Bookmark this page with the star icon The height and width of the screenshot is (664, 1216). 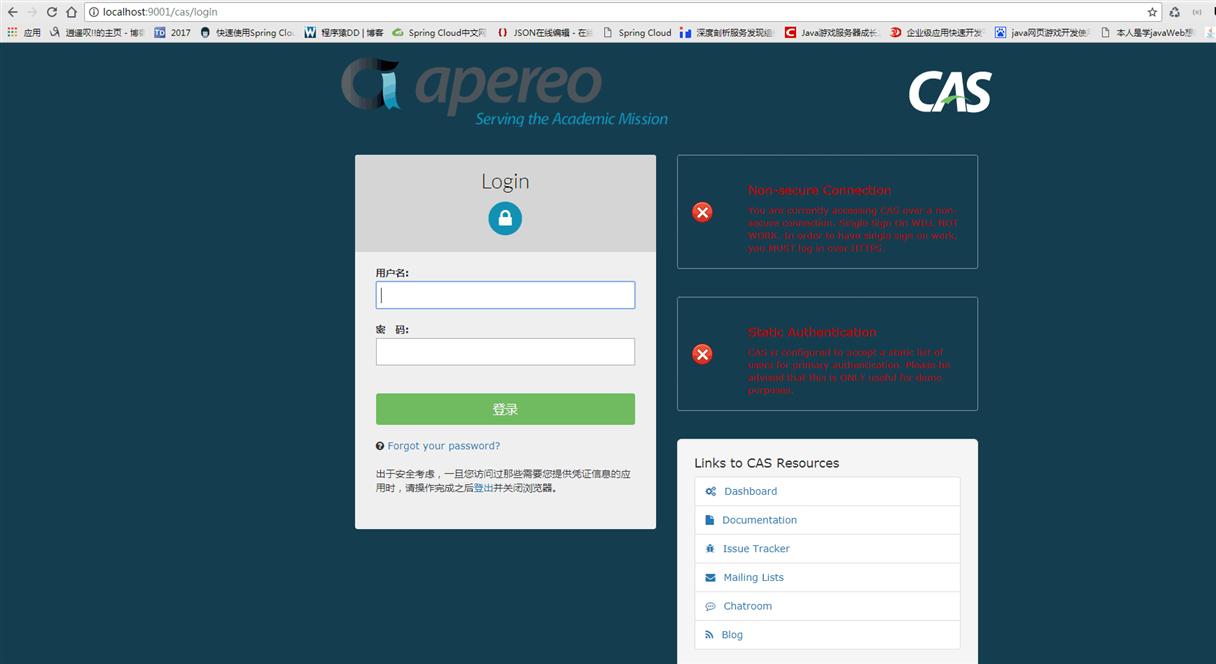[x=1152, y=12]
